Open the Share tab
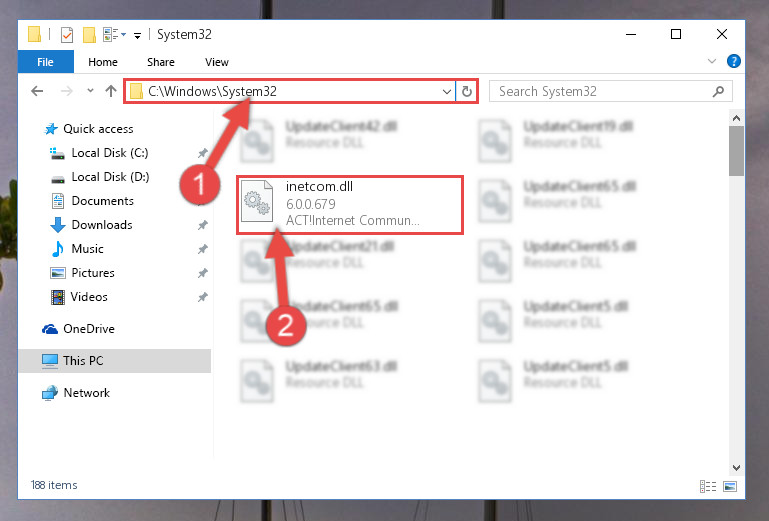The width and height of the screenshot is (769, 521). coord(161,62)
